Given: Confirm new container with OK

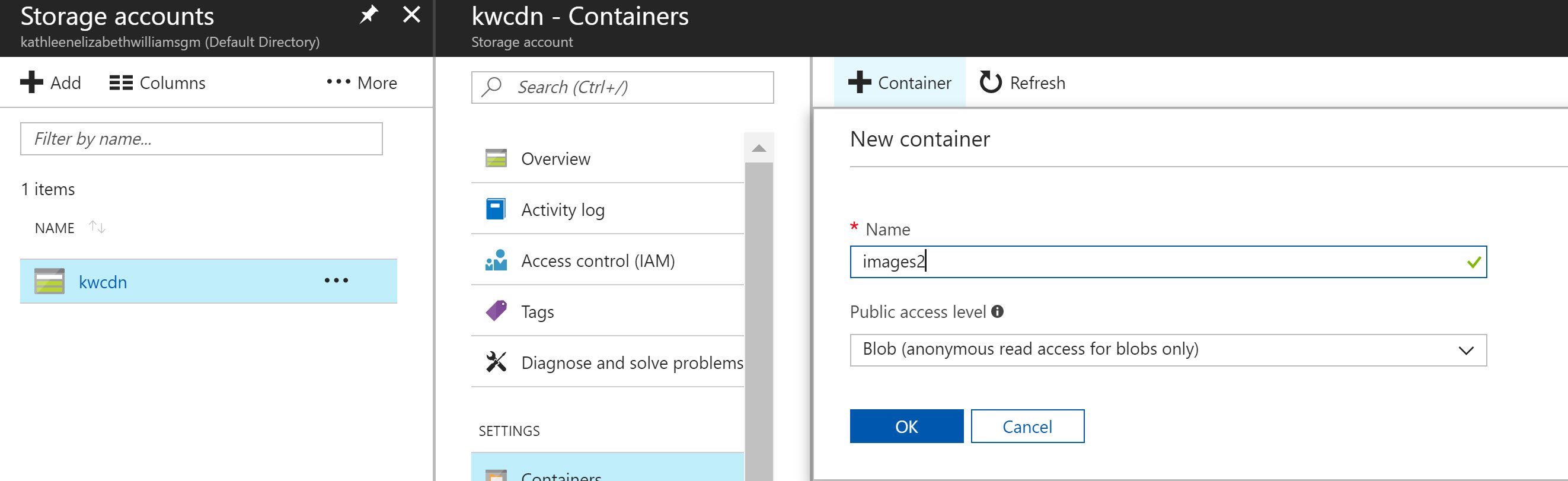Looking at the screenshot, I should point(906,426).
